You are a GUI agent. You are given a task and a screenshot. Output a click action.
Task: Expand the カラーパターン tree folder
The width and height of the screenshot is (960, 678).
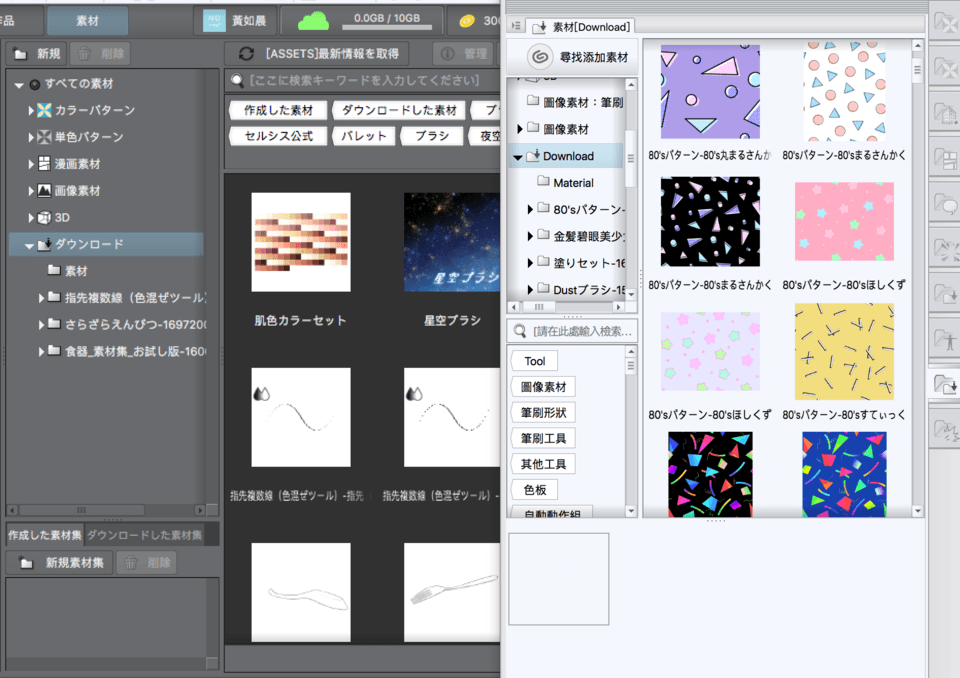click(31, 110)
